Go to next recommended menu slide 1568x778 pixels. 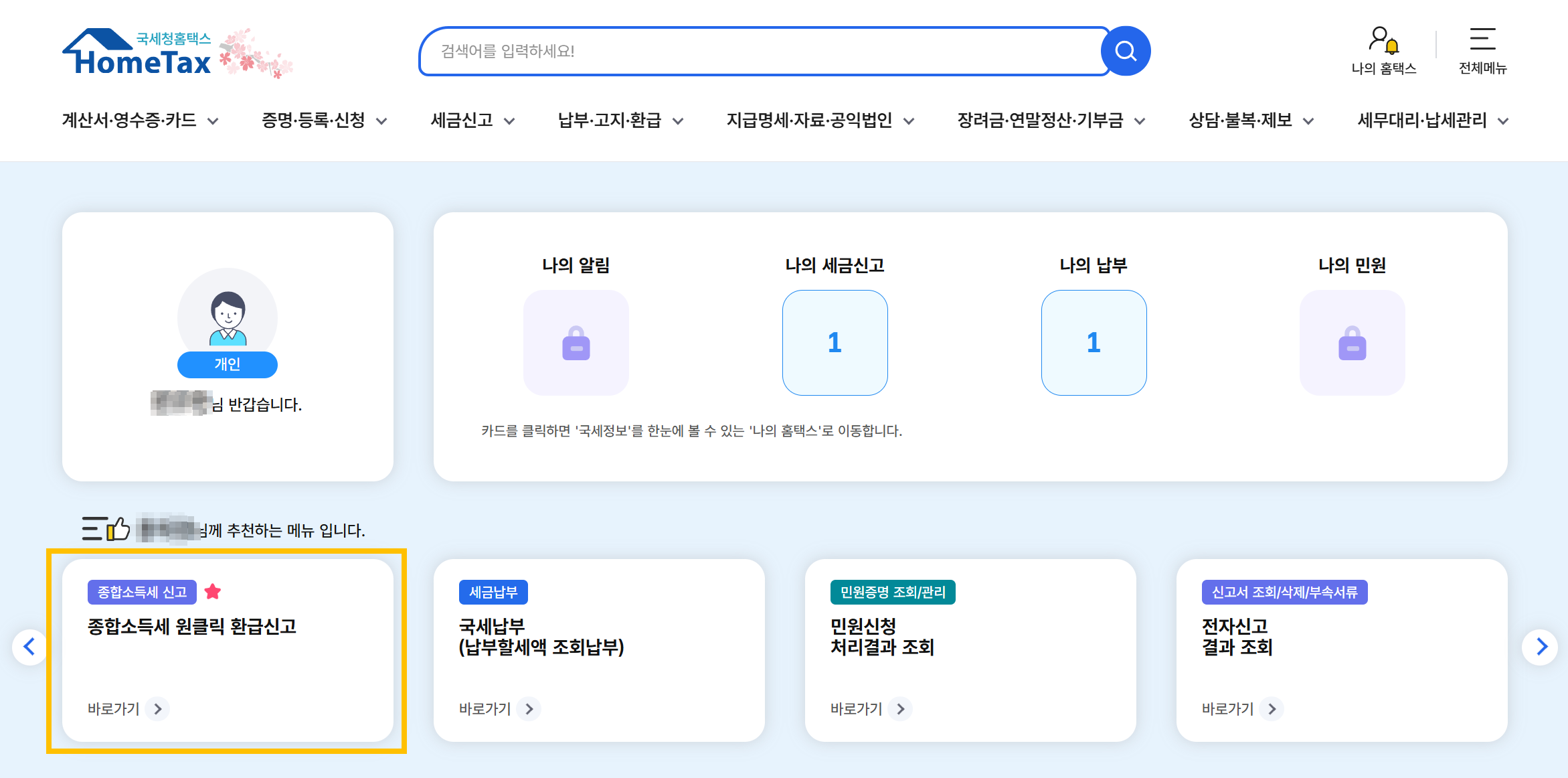(1541, 647)
